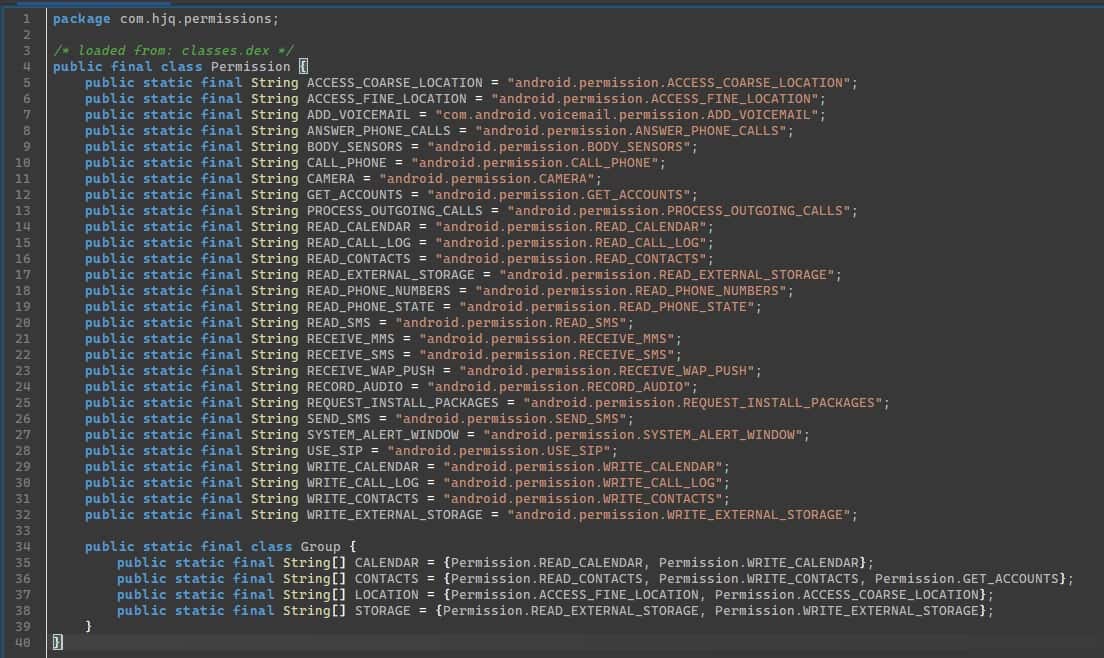Image resolution: width=1104 pixels, height=658 pixels.
Task: Click line number 1 in the gutter
Action: click(x=26, y=19)
